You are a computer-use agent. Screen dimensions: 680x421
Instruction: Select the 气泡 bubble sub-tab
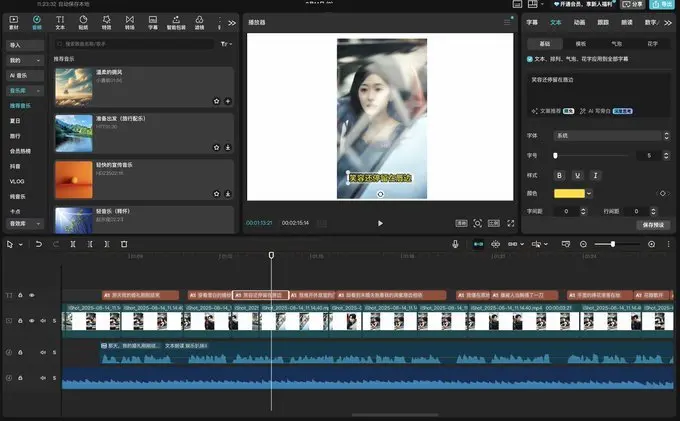tap(617, 44)
